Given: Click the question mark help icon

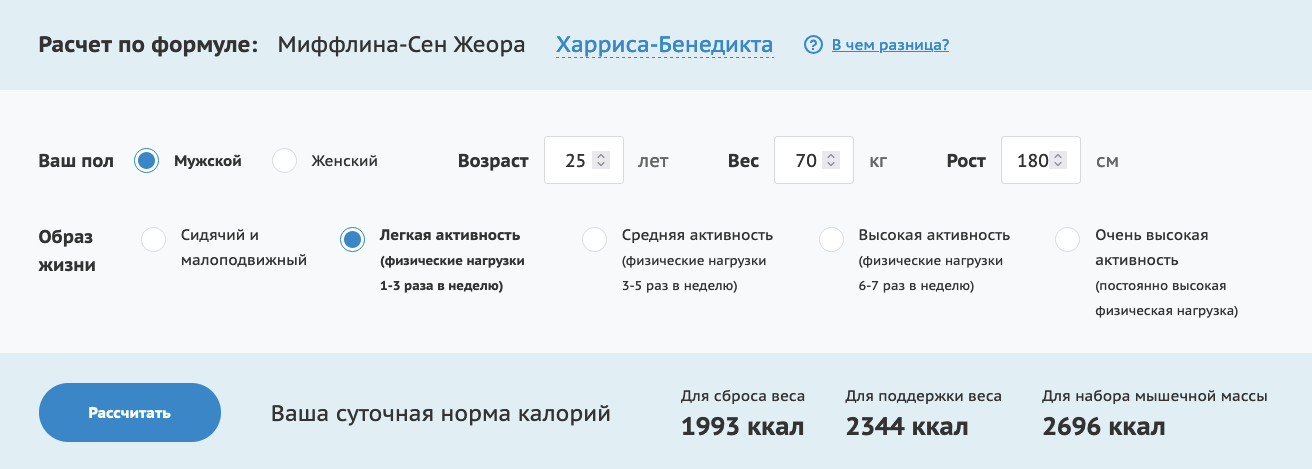Looking at the screenshot, I should point(813,45).
